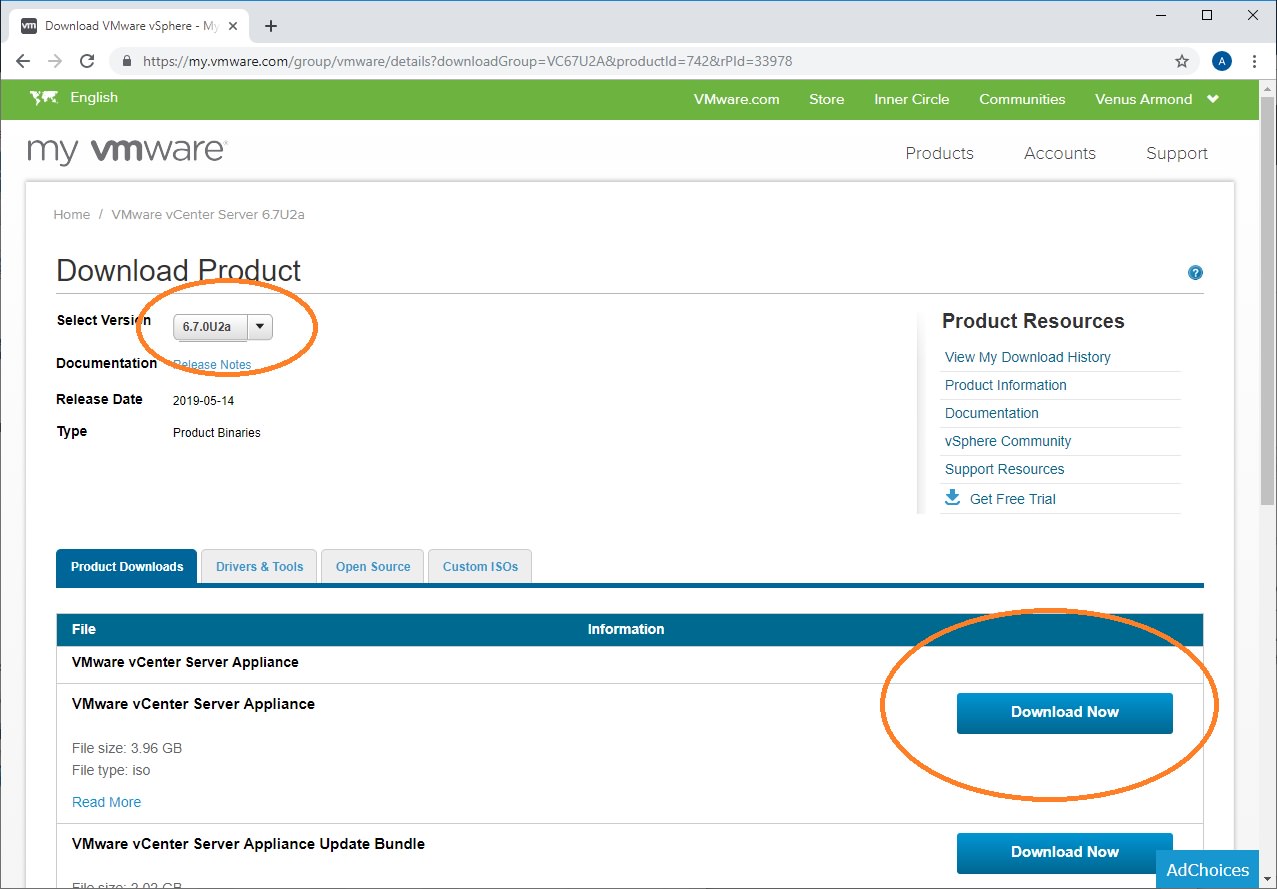Select the English language option

point(94,97)
